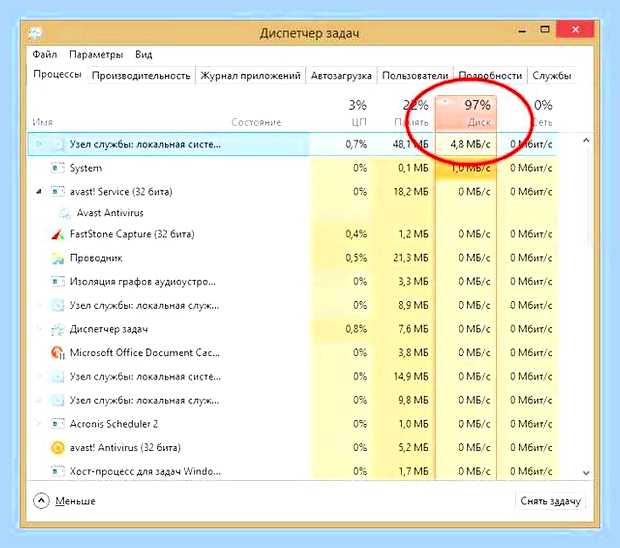Image resolution: width=620 pixels, height=548 pixels.
Task: Click the Acronis Scheduler 2 icon
Action: 58,424
